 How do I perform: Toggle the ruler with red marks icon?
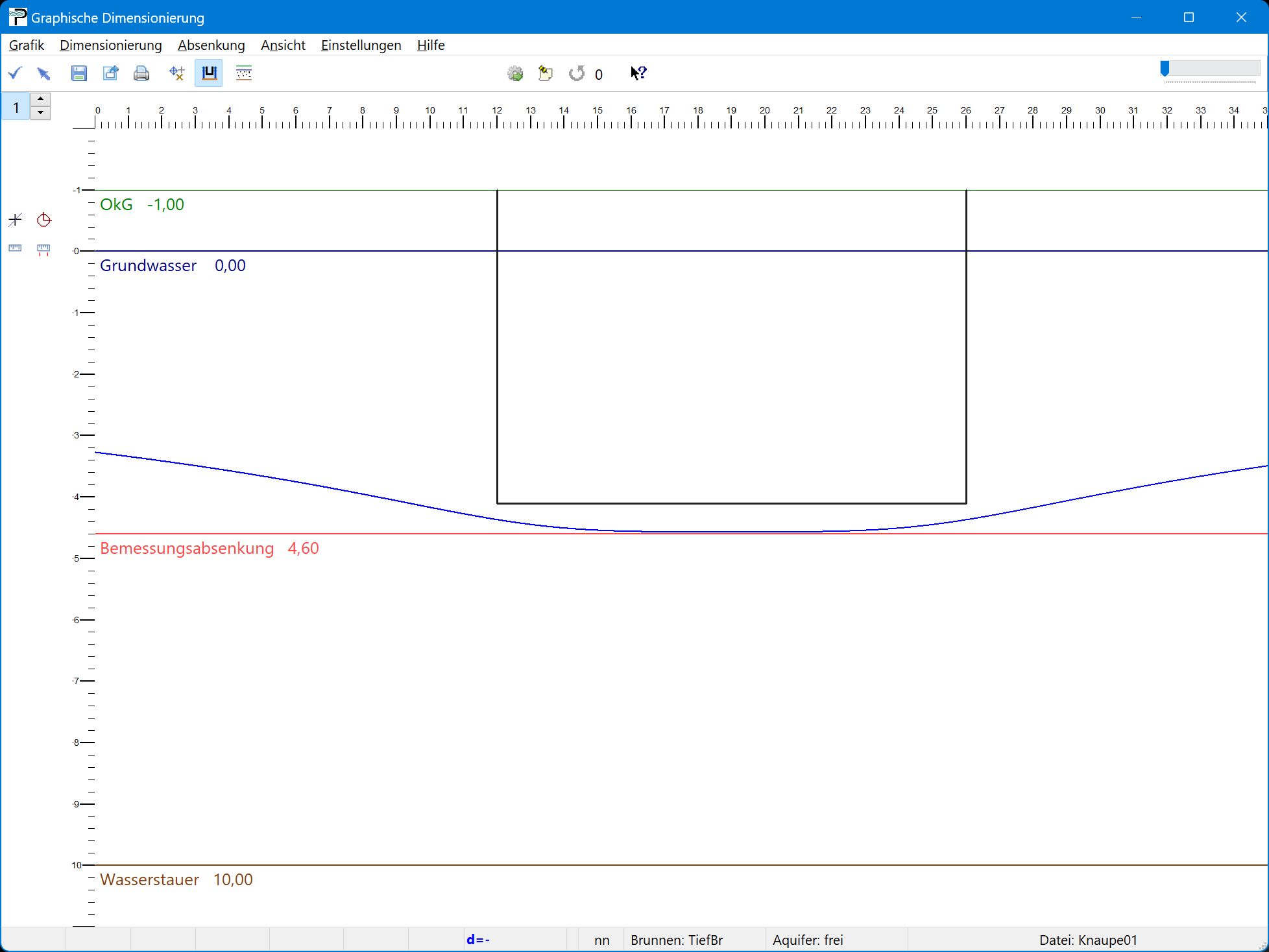pos(43,249)
